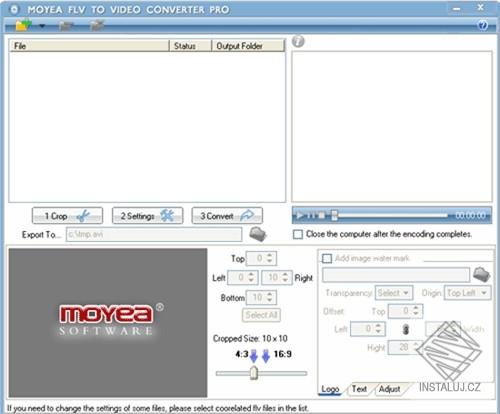Open the add FLV files folder icon
The height and width of the screenshot is (414, 500).
point(23,25)
